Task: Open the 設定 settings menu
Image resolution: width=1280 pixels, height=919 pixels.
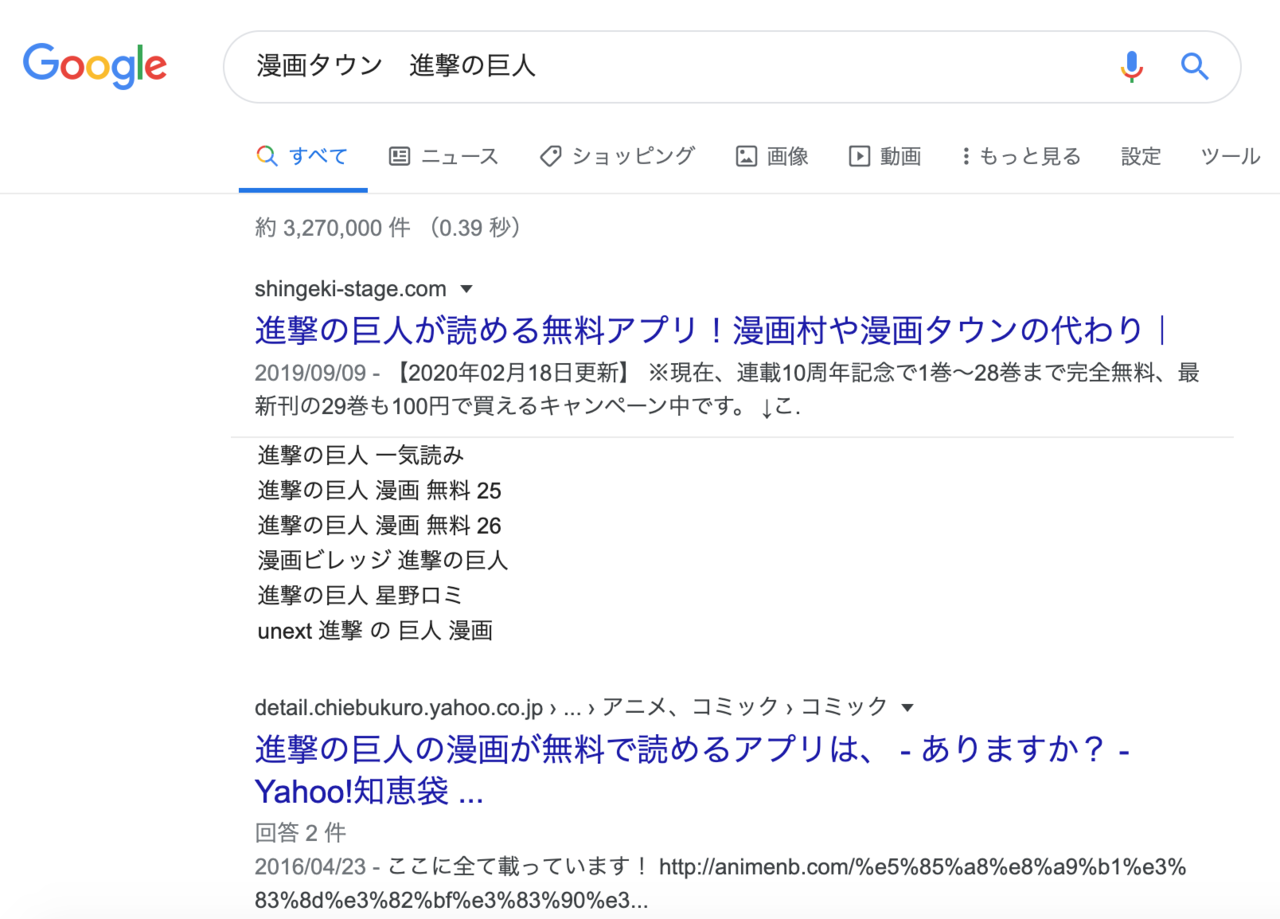Action: [x=1141, y=156]
